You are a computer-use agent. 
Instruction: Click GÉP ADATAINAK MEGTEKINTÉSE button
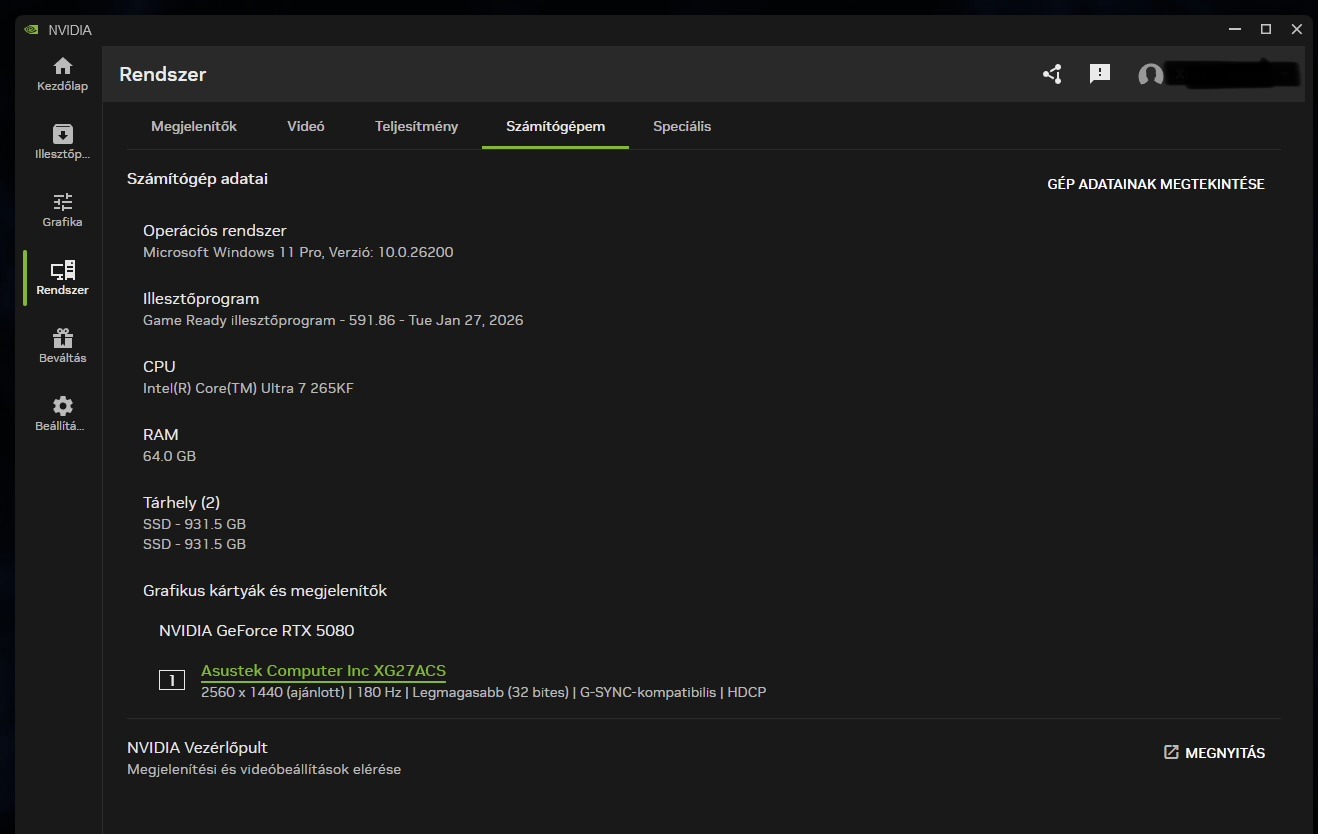click(1156, 184)
